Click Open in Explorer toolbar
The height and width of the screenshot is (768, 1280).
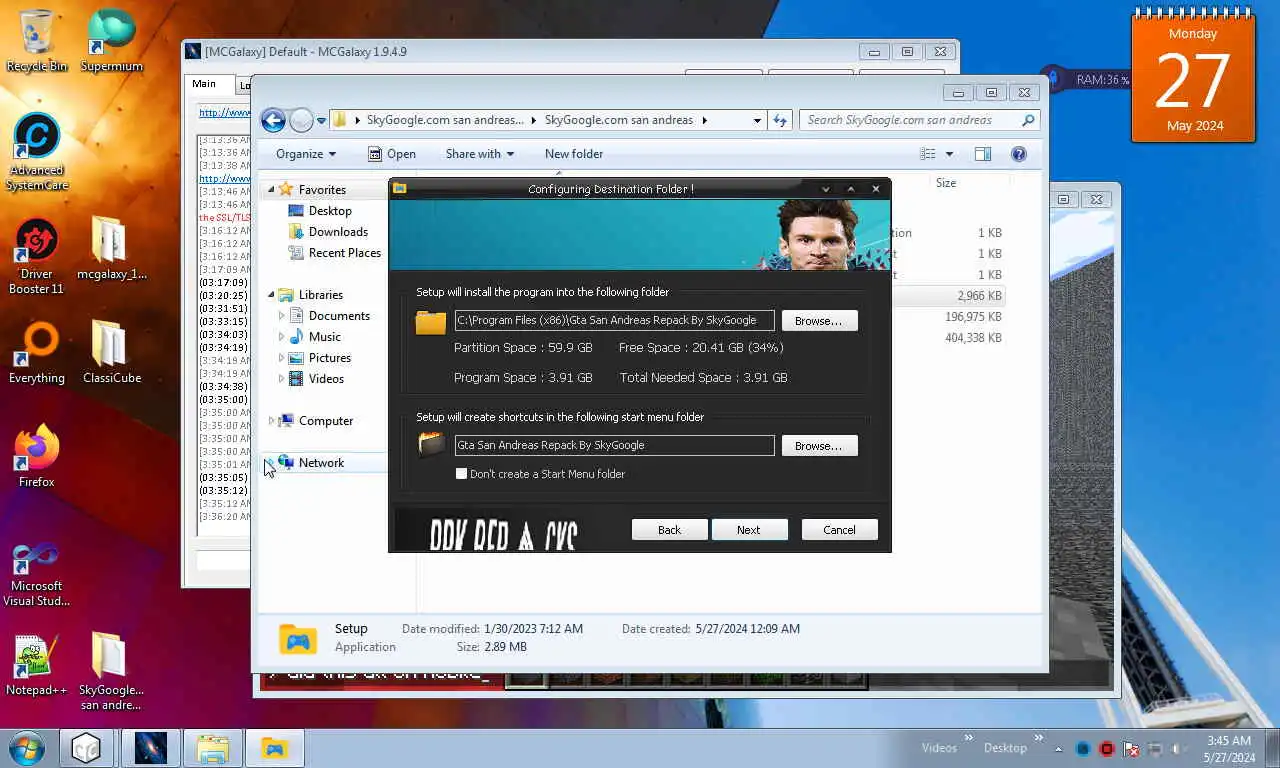pyautogui.click(x=392, y=154)
